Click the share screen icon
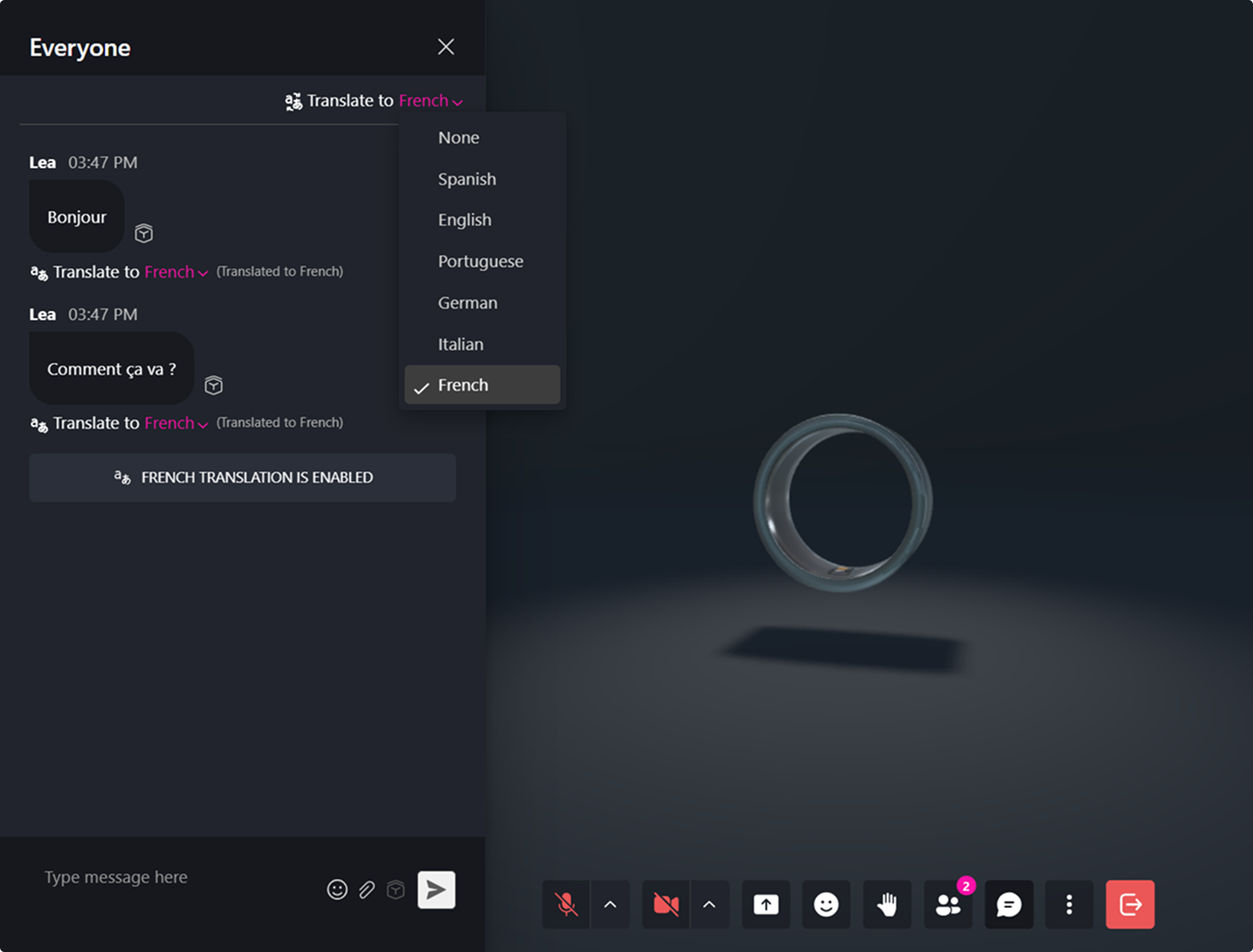 pyautogui.click(x=766, y=904)
